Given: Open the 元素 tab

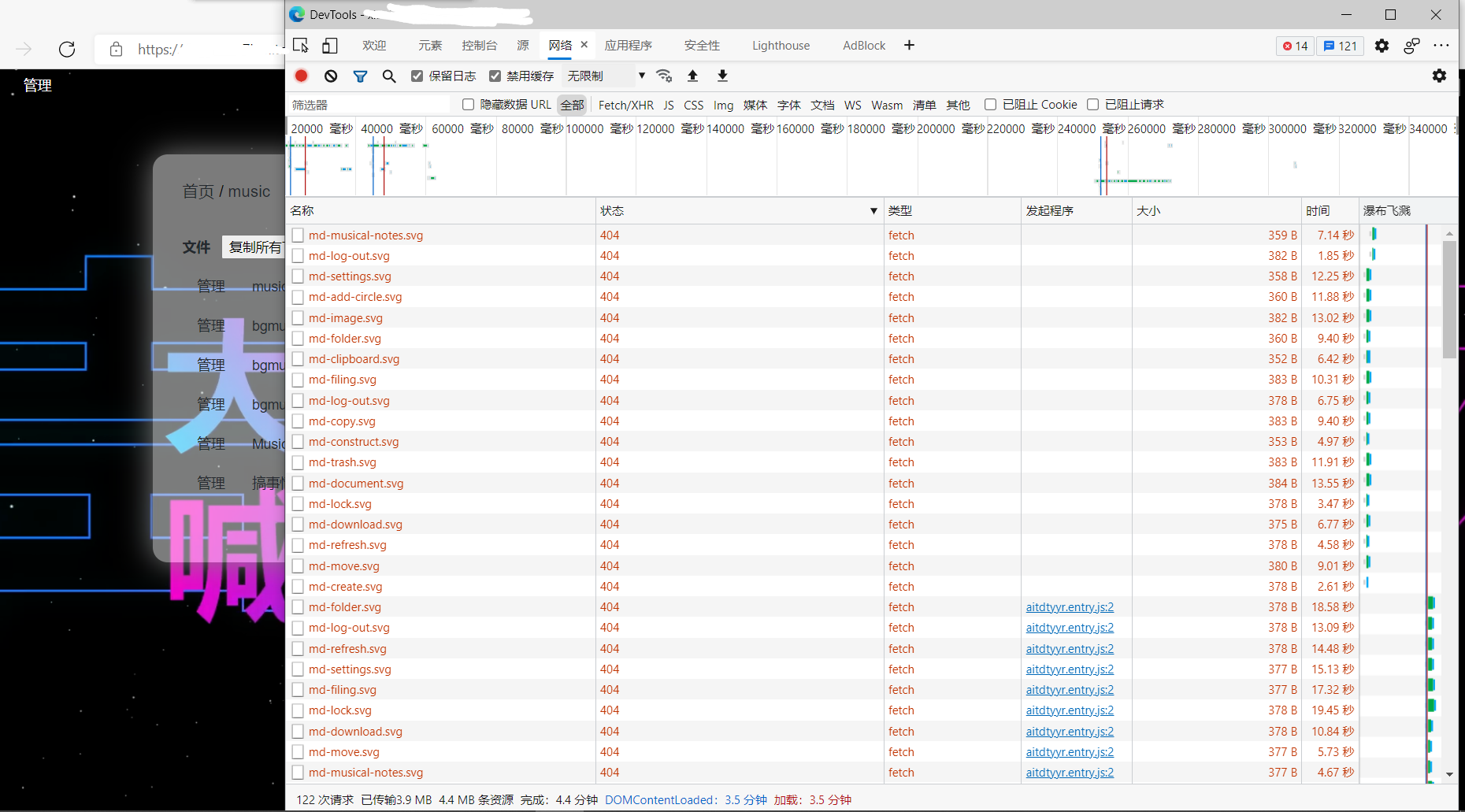Looking at the screenshot, I should tap(430, 46).
